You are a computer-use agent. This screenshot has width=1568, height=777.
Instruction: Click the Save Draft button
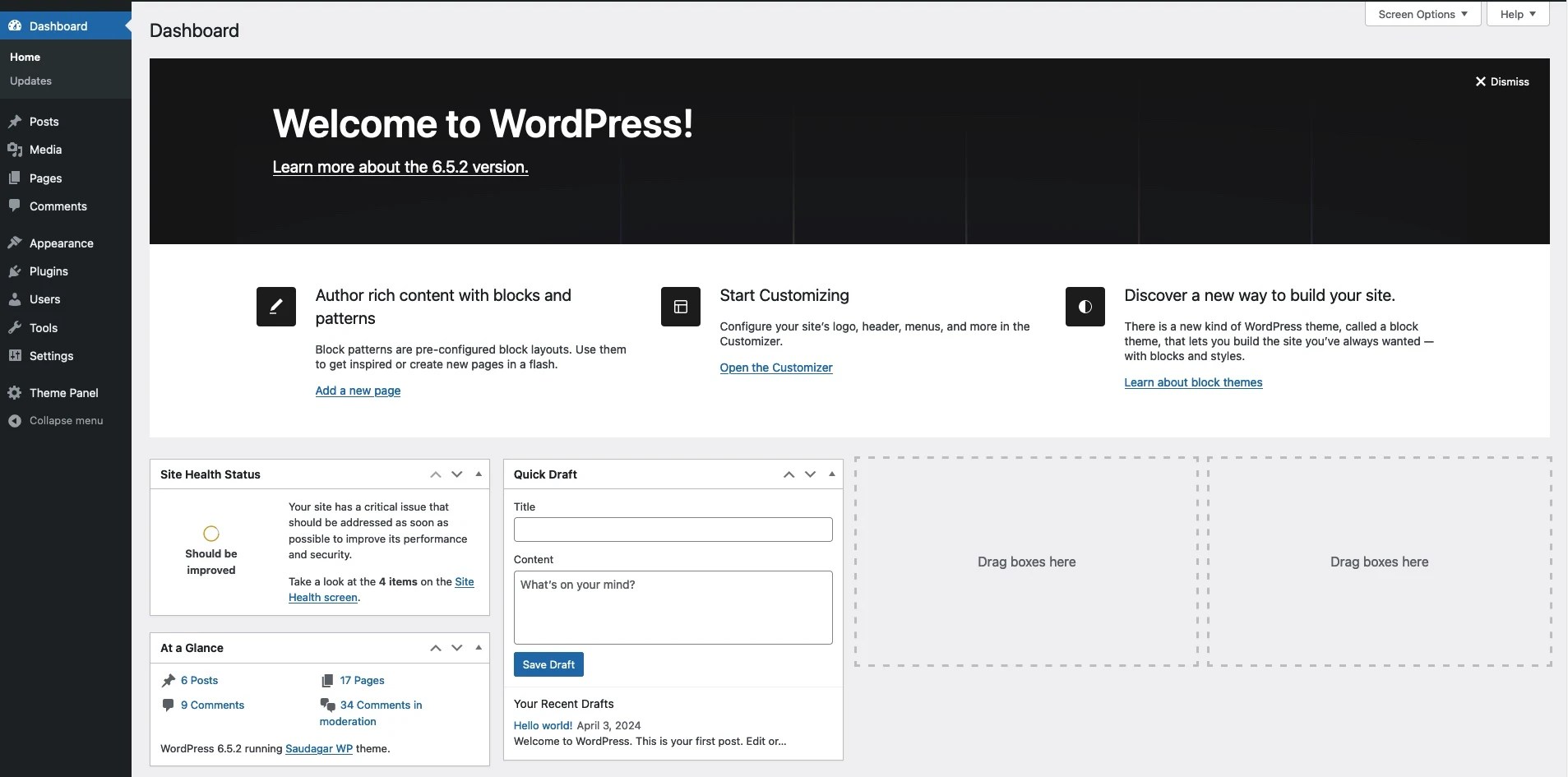point(548,664)
